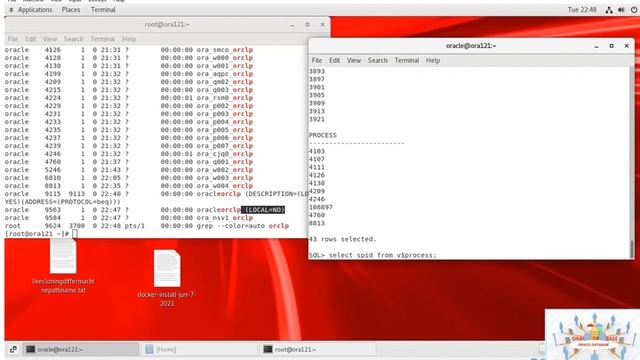
Task: Click ora_rsm0_orclp row in root terminal
Action: click(129, 98)
